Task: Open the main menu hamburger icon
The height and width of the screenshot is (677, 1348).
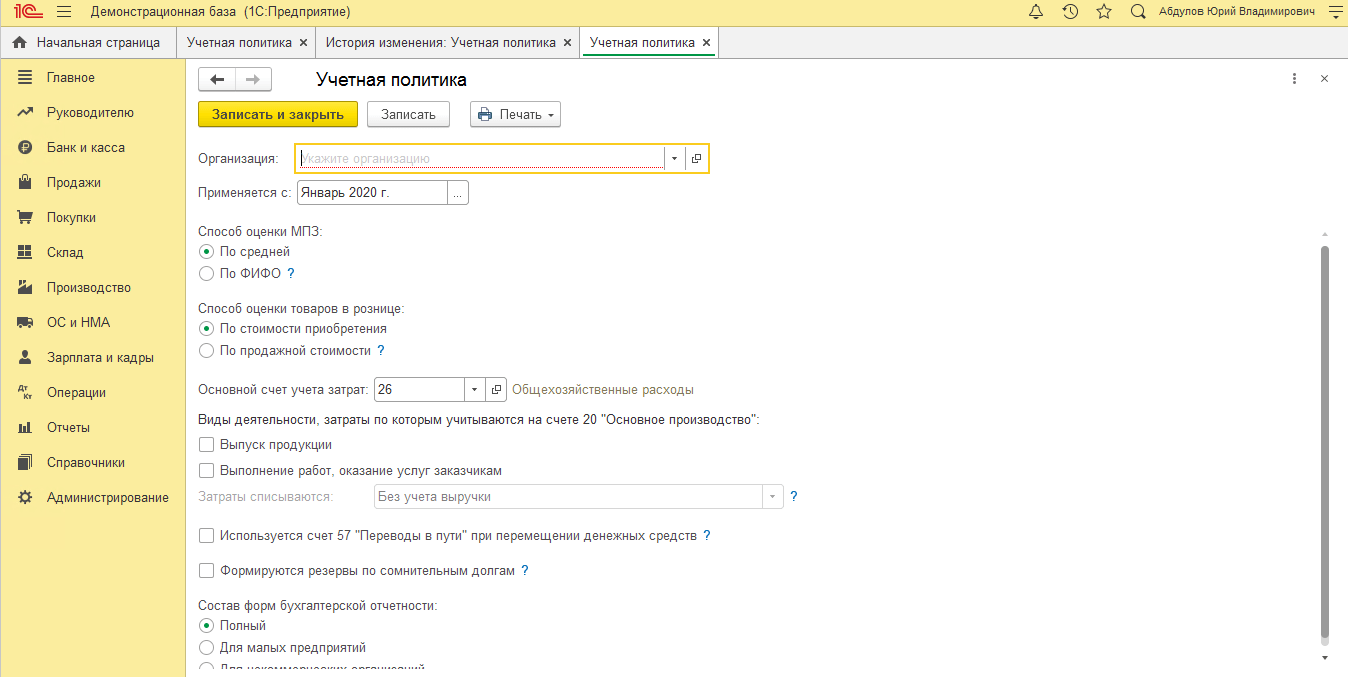Action: [x=64, y=12]
